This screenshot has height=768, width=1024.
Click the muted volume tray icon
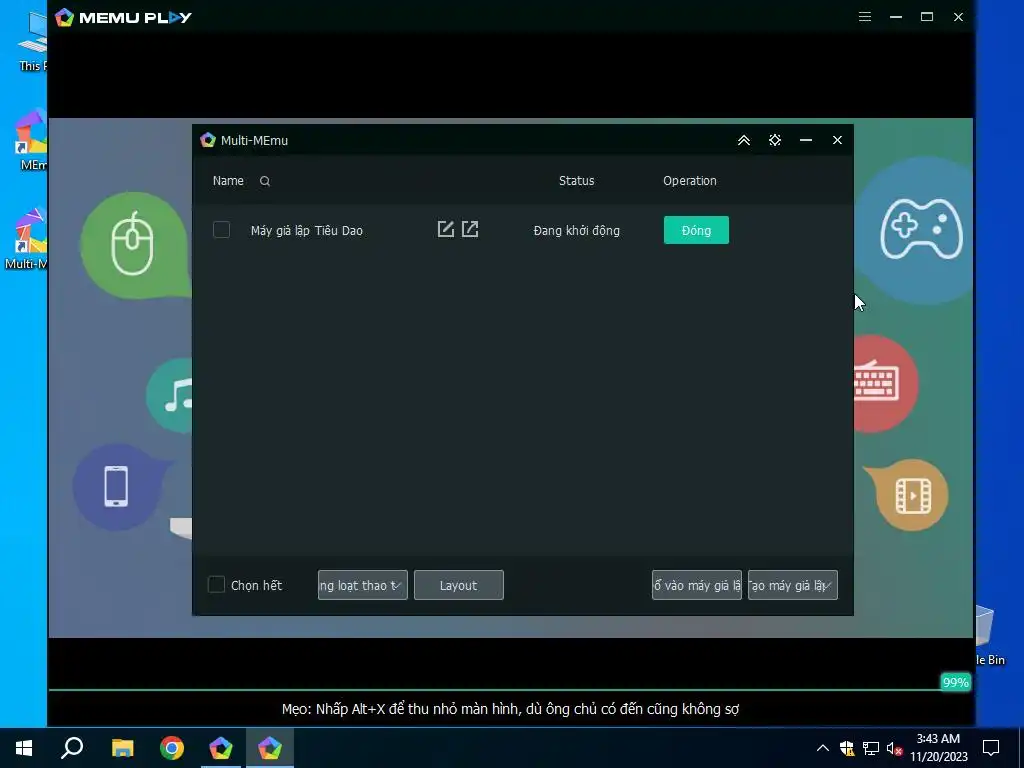click(895, 748)
